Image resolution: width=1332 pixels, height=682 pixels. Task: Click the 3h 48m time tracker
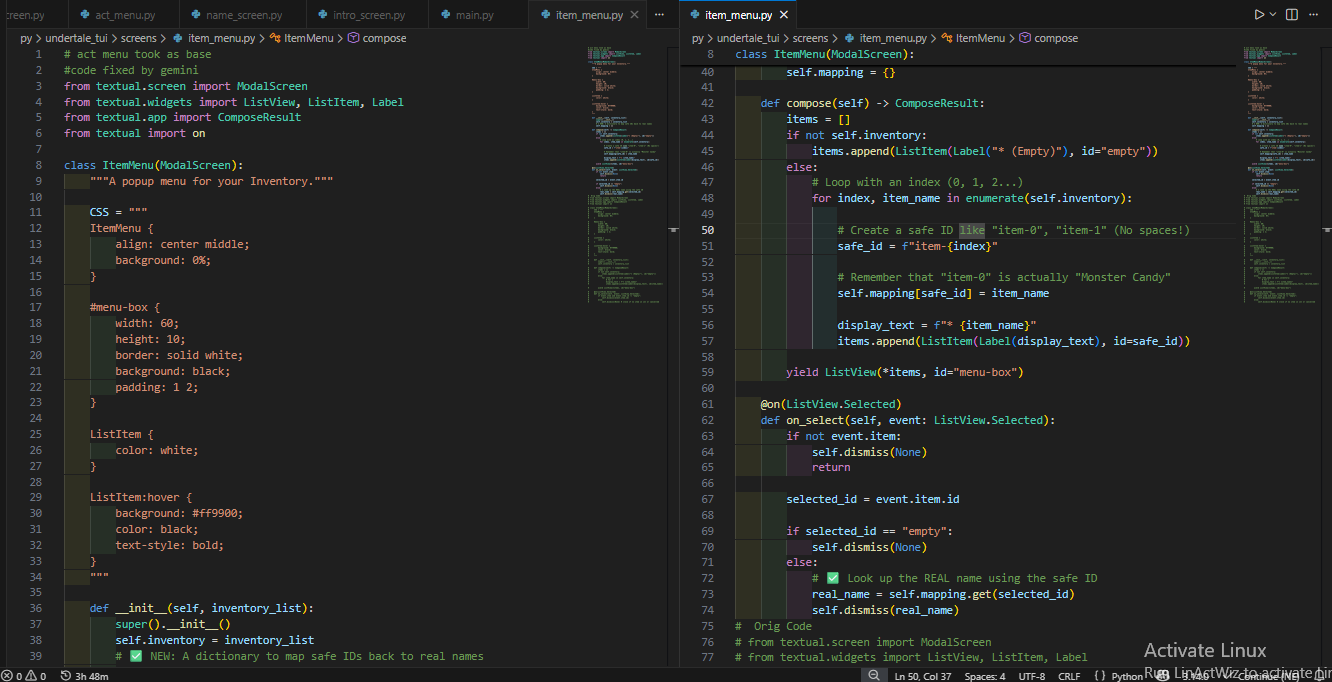85,676
